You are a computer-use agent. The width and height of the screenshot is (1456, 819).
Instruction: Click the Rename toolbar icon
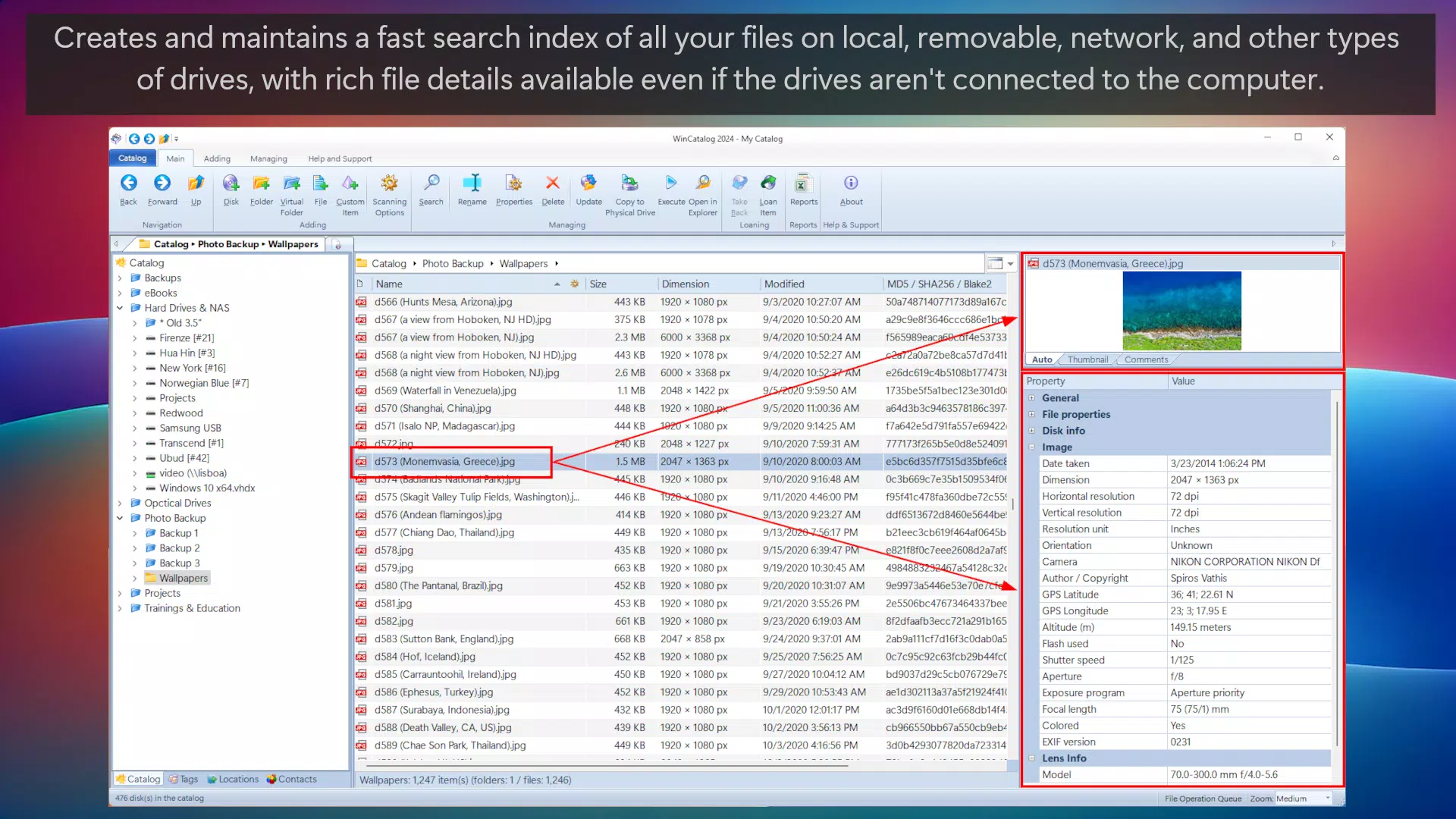(x=472, y=183)
